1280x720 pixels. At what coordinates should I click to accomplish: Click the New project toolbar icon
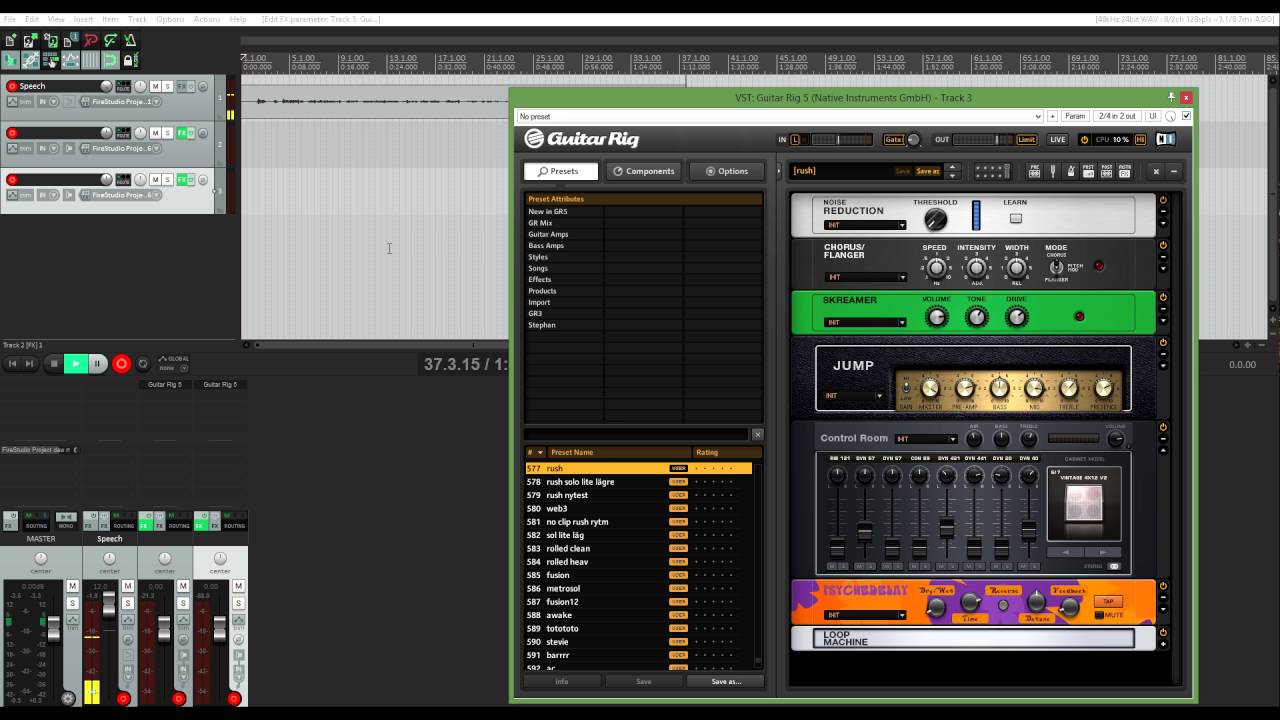[x=10, y=41]
